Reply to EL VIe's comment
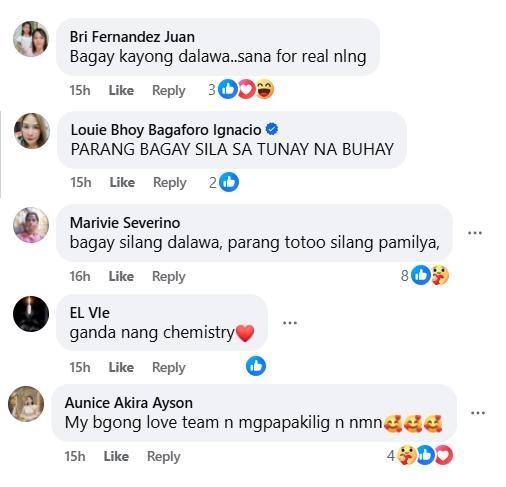The image size is (506, 487). coord(169,367)
